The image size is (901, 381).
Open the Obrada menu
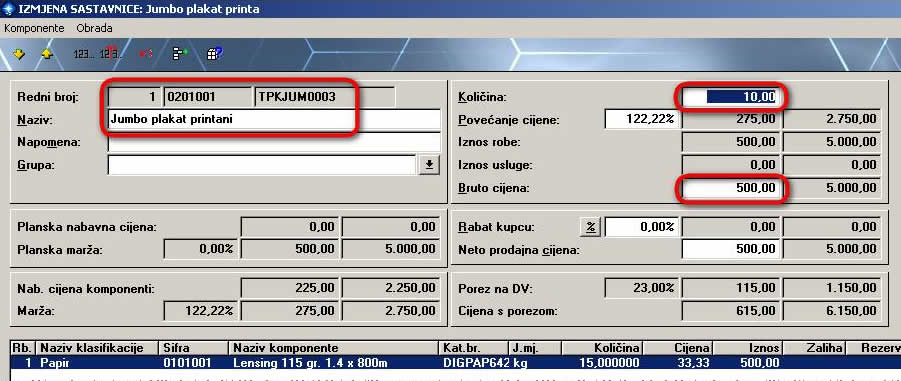94,28
